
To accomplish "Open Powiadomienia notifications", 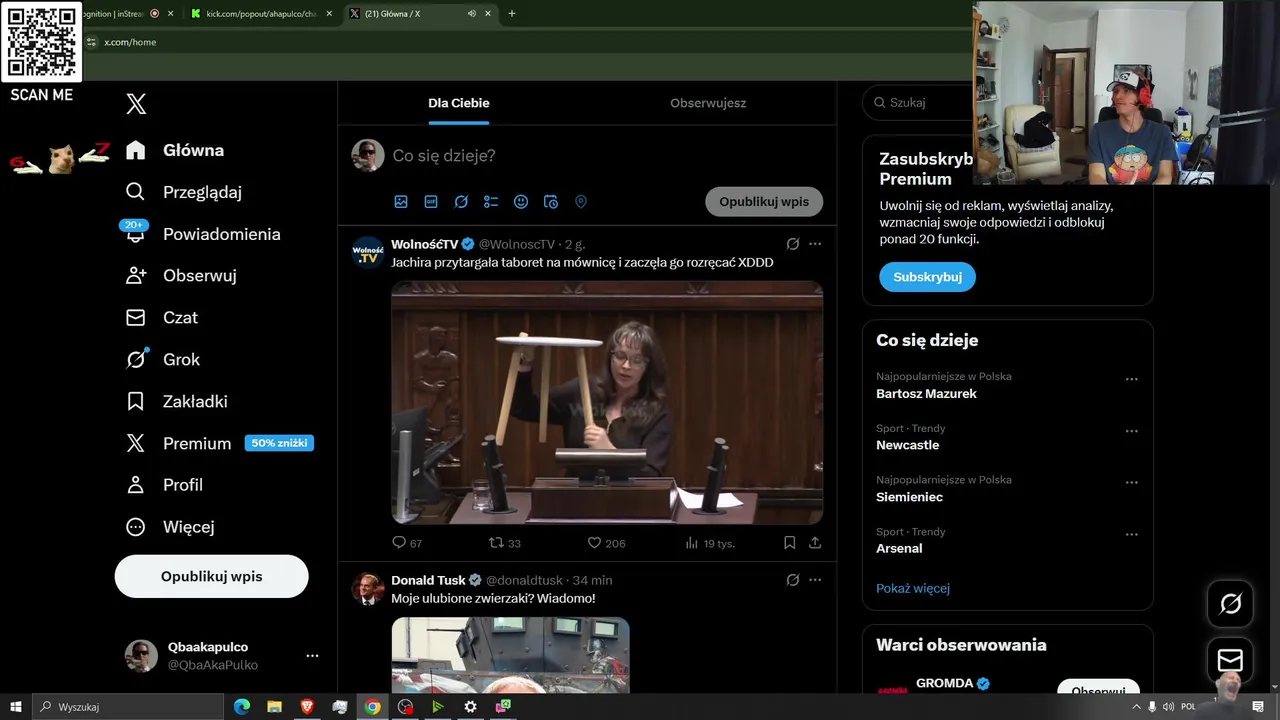I will (x=203, y=234).
